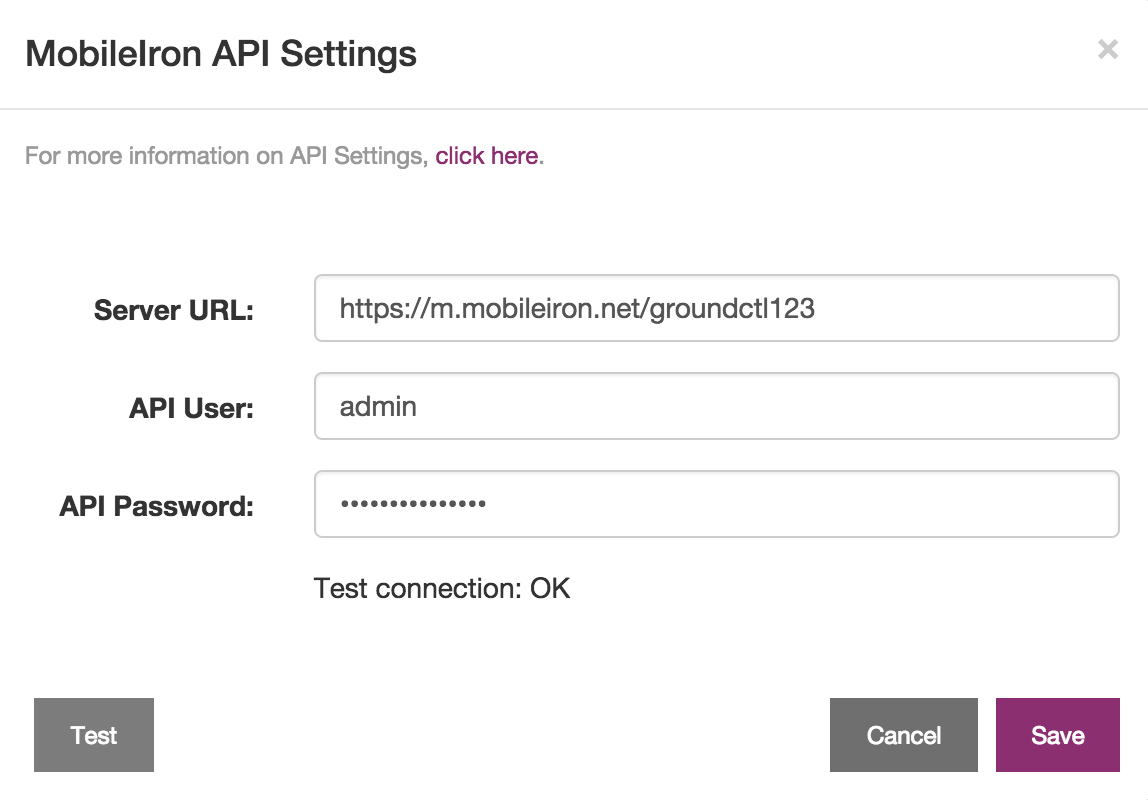Image resolution: width=1148 pixels, height=800 pixels.
Task: Cancel the API settings changes
Action: (903, 735)
